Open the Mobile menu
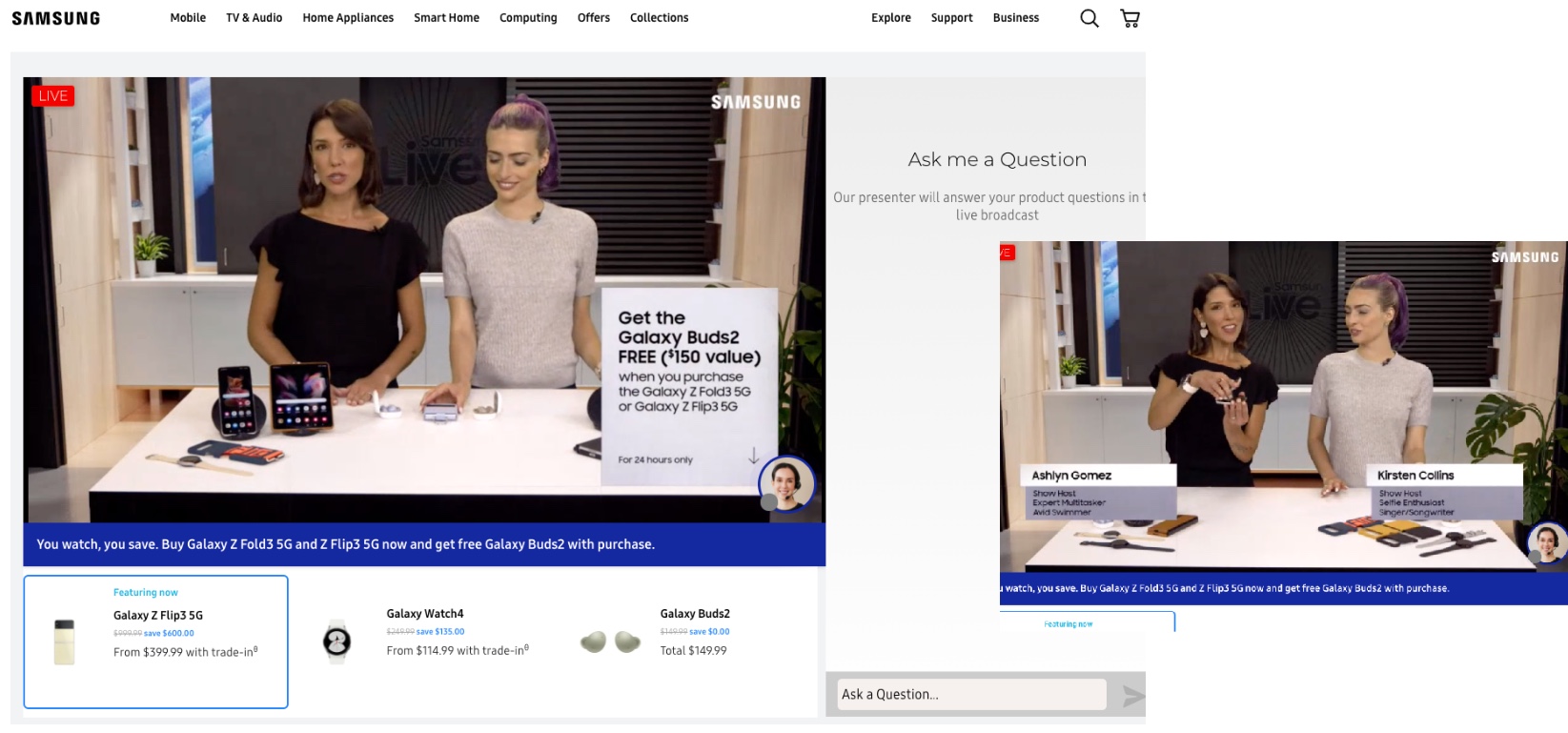Image resolution: width=1568 pixels, height=733 pixels. [188, 18]
